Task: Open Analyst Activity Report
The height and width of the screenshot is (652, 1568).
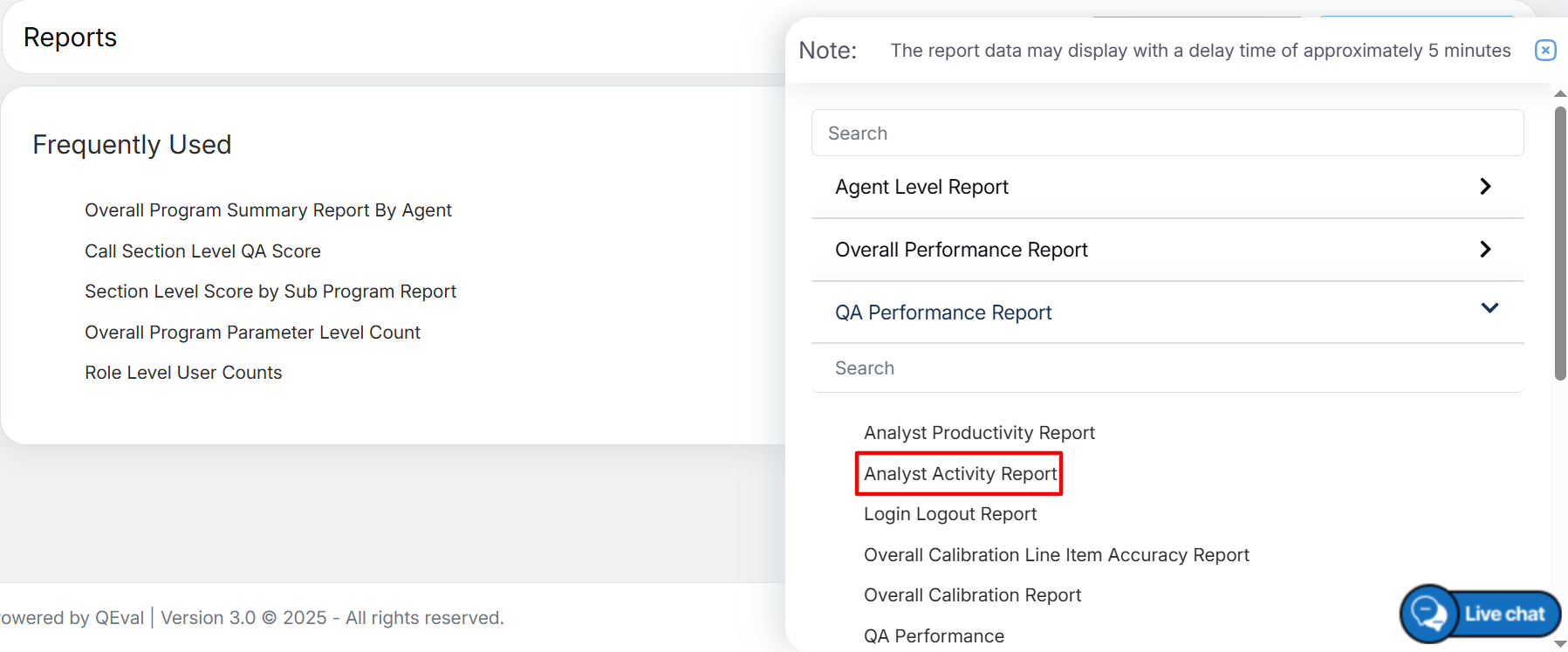Action: 960,474
